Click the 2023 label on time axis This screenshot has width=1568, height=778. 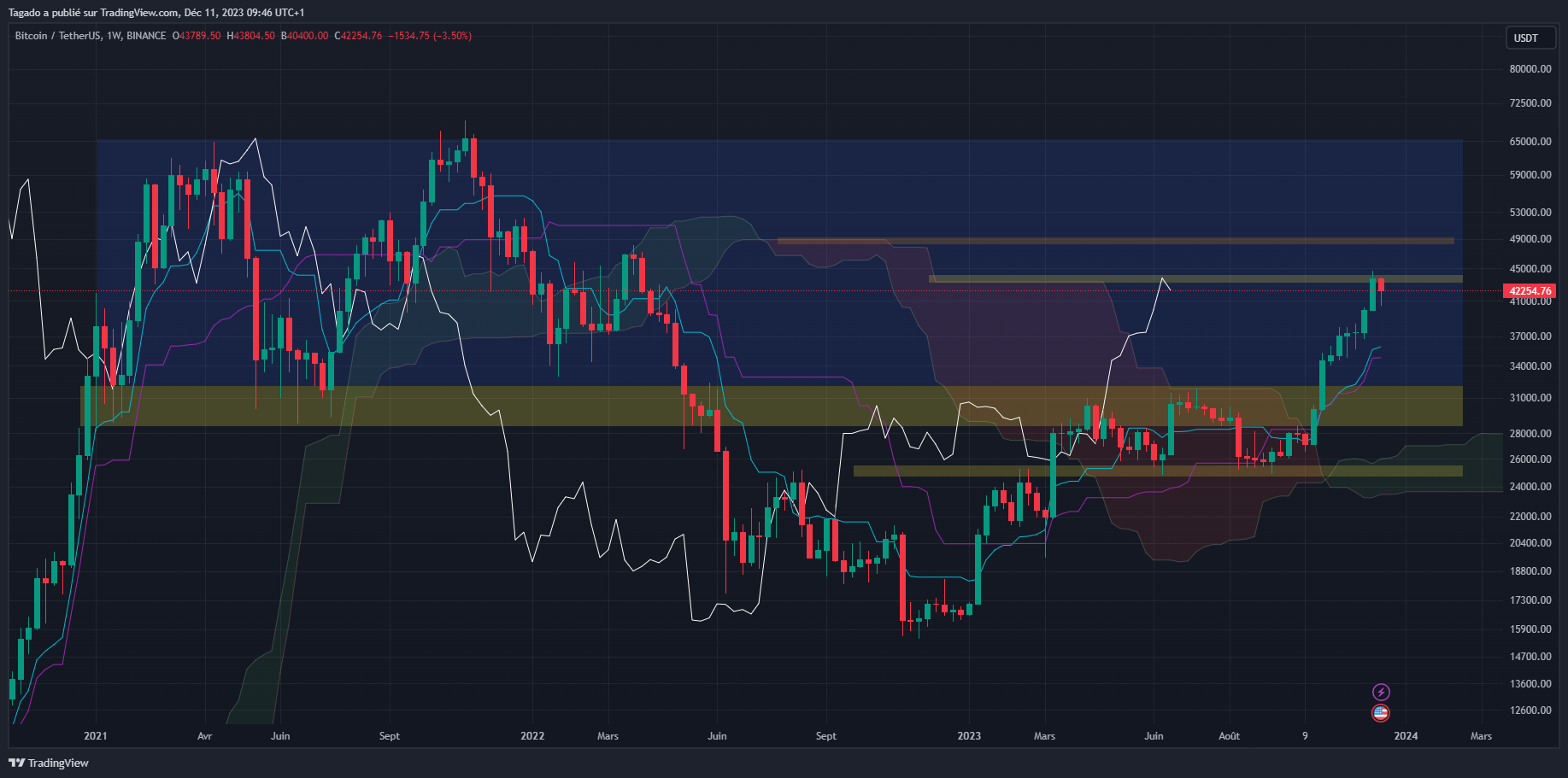click(x=969, y=736)
